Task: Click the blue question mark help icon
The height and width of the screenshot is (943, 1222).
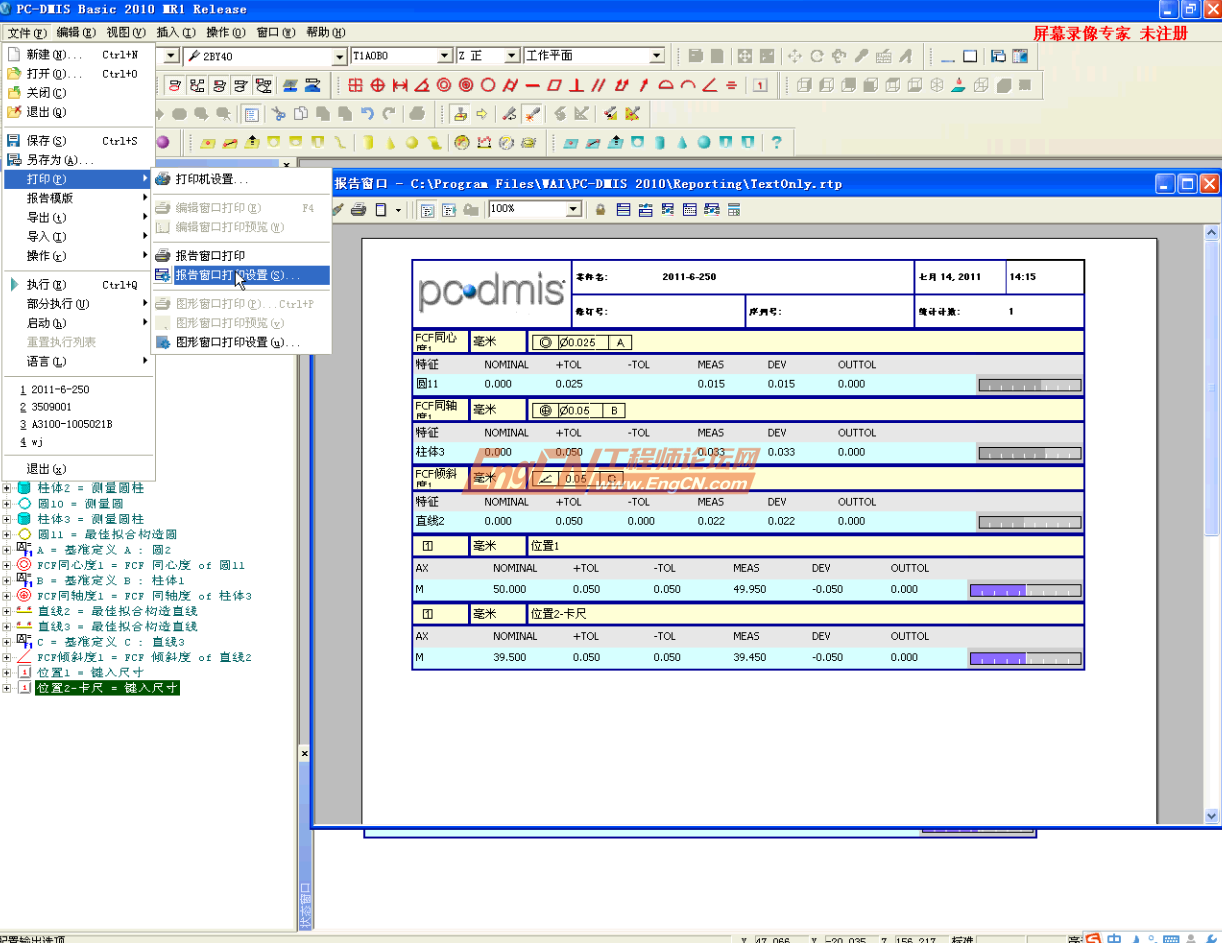Action: click(x=776, y=143)
